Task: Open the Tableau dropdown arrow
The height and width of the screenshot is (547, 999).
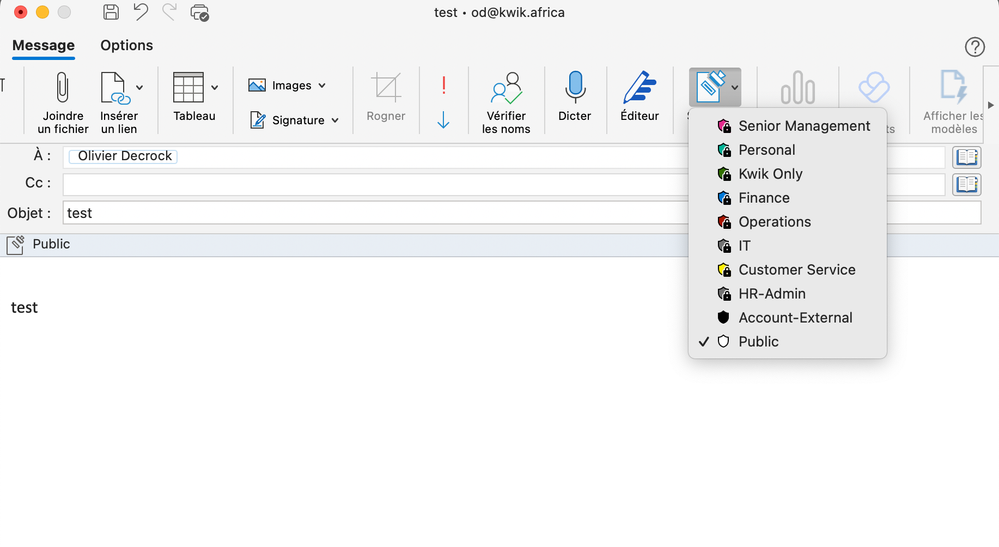Action: tap(215, 88)
